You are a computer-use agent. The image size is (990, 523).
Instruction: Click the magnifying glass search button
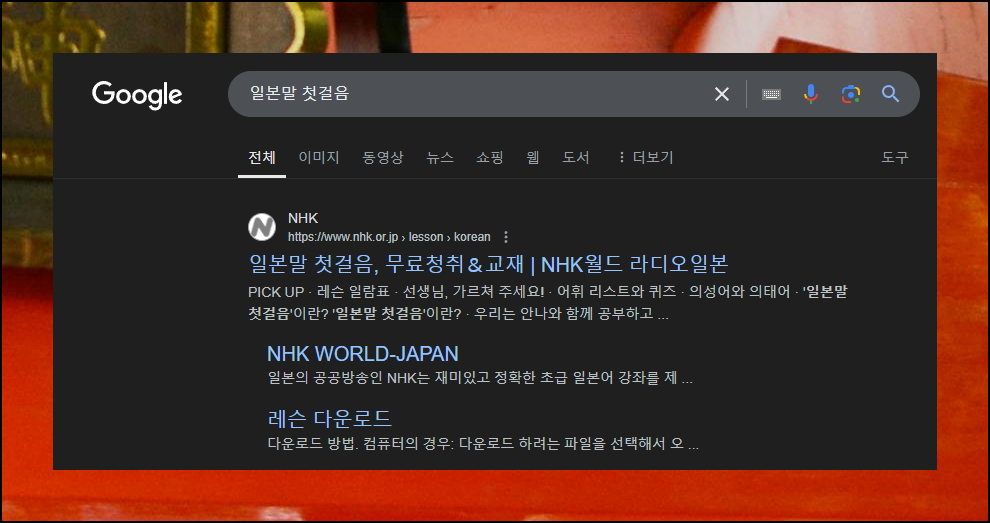890,94
